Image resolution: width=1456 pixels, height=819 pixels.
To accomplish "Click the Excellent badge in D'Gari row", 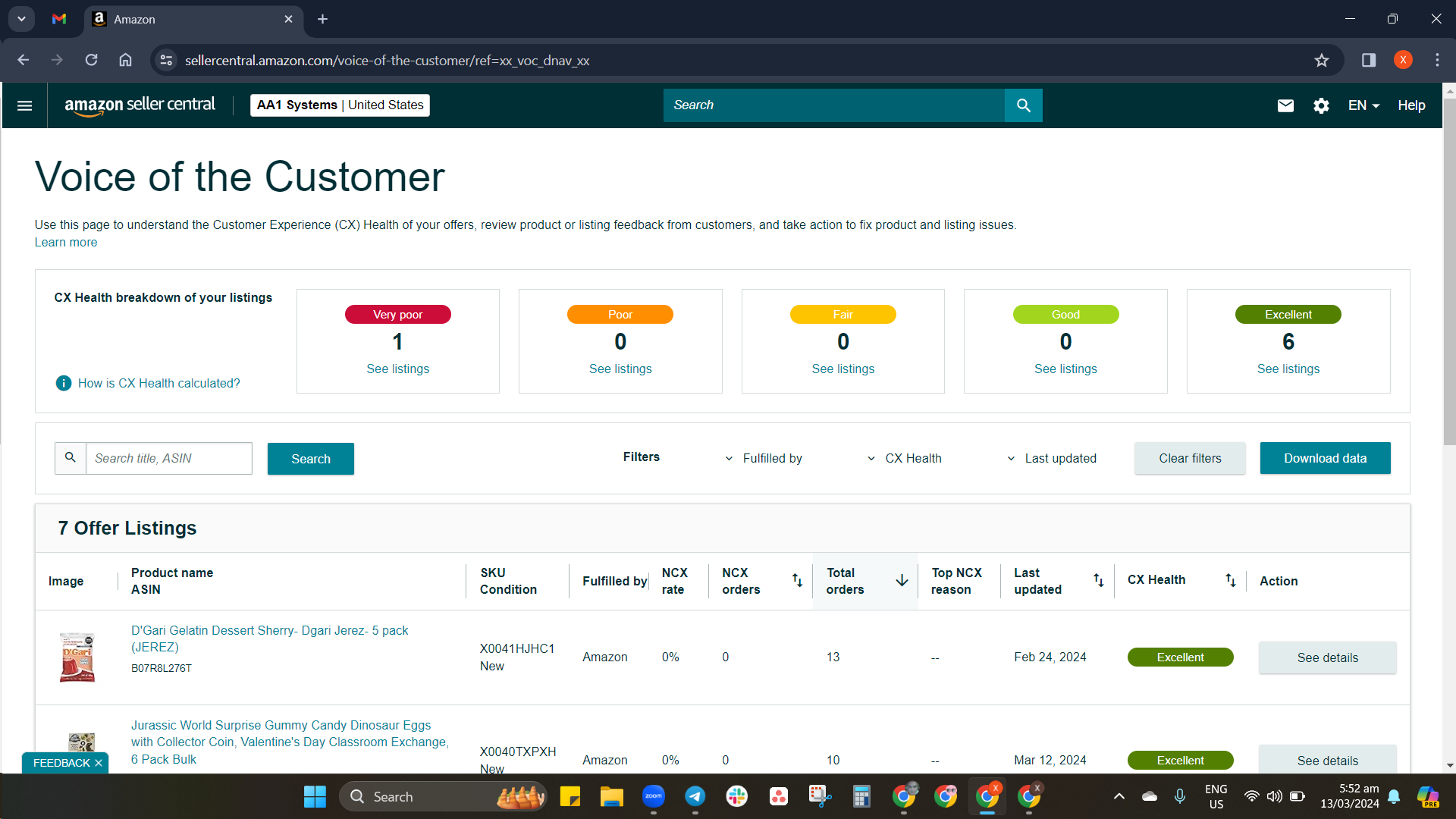I will [1180, 657].
